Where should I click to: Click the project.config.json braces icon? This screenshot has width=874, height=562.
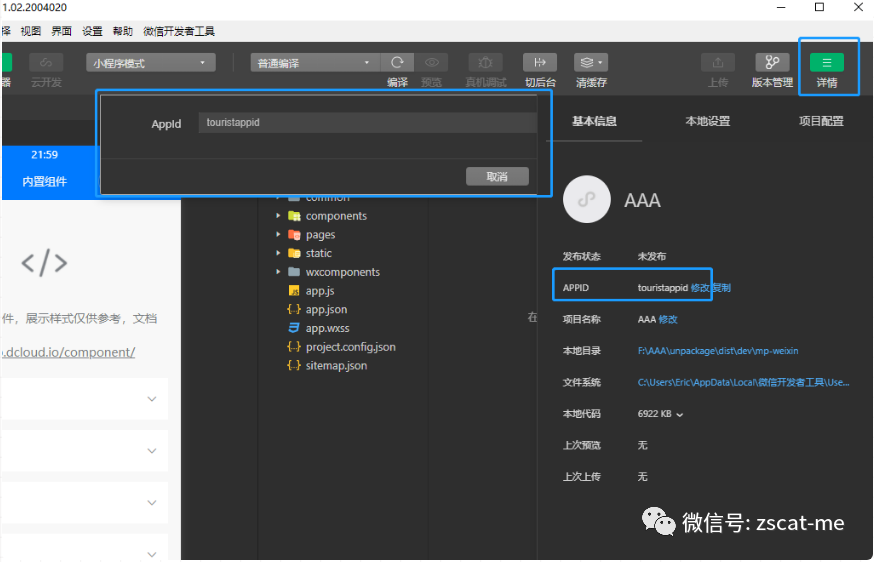(294, 347)
